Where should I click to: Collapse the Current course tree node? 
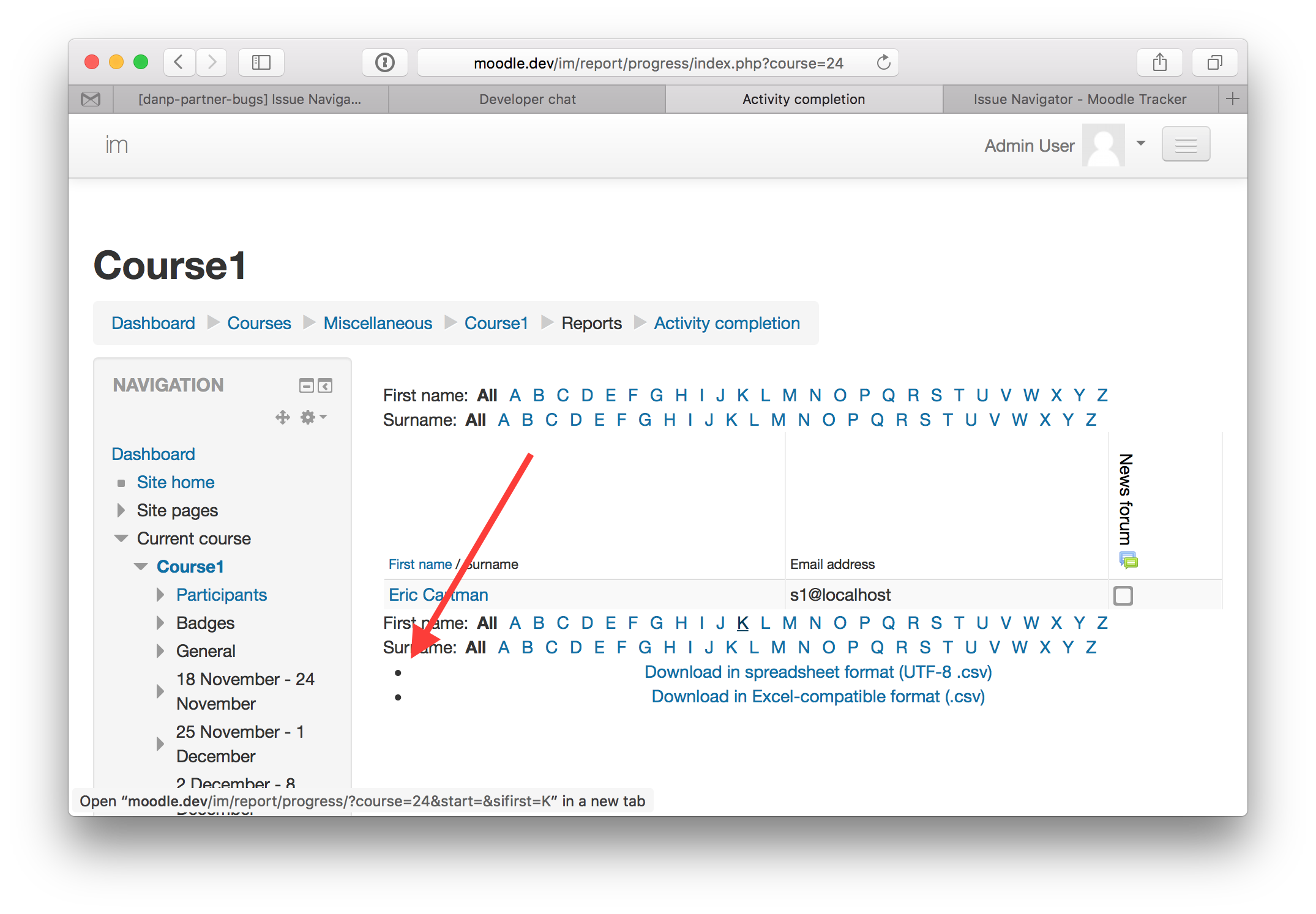(121, 538)
